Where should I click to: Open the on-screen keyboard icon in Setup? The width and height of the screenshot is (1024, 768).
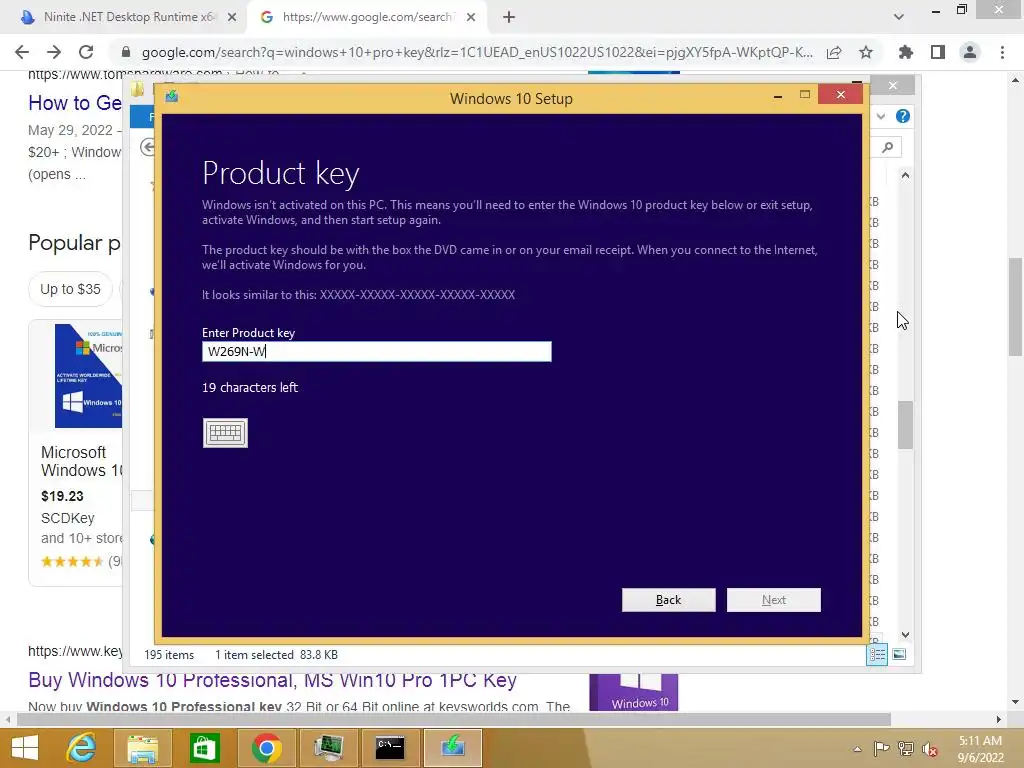pyautogui.click(x=225, y=433)
